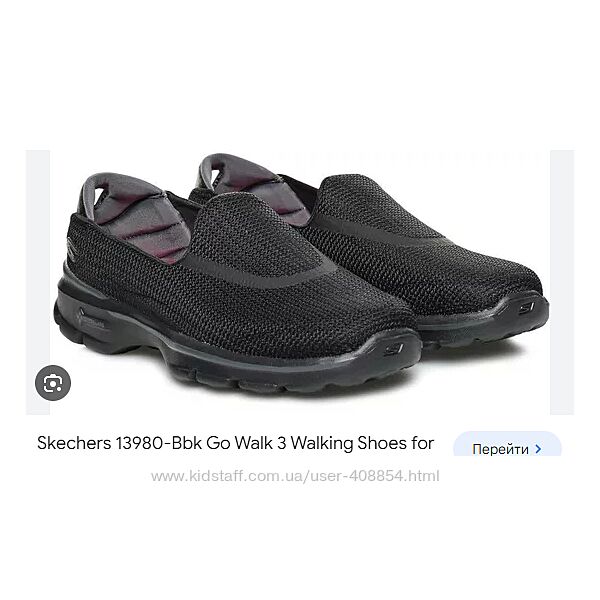Image resolution: width=600 pixels, height=600 pixels.
Task: Click the gray strip left of the image
Action: (x=38, y=282)
